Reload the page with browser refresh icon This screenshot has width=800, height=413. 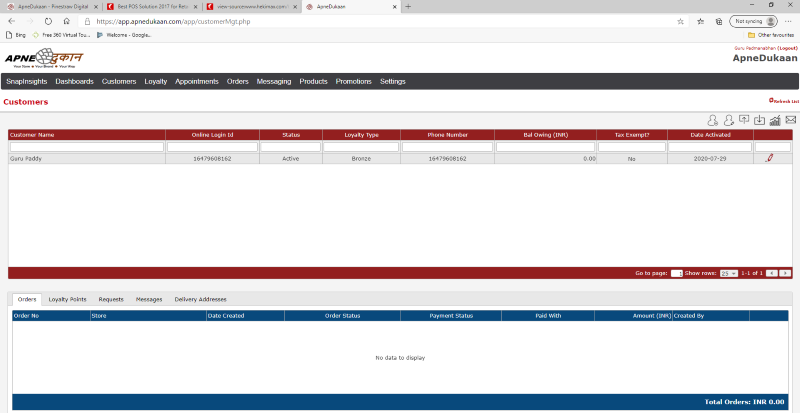coord(48,21)
